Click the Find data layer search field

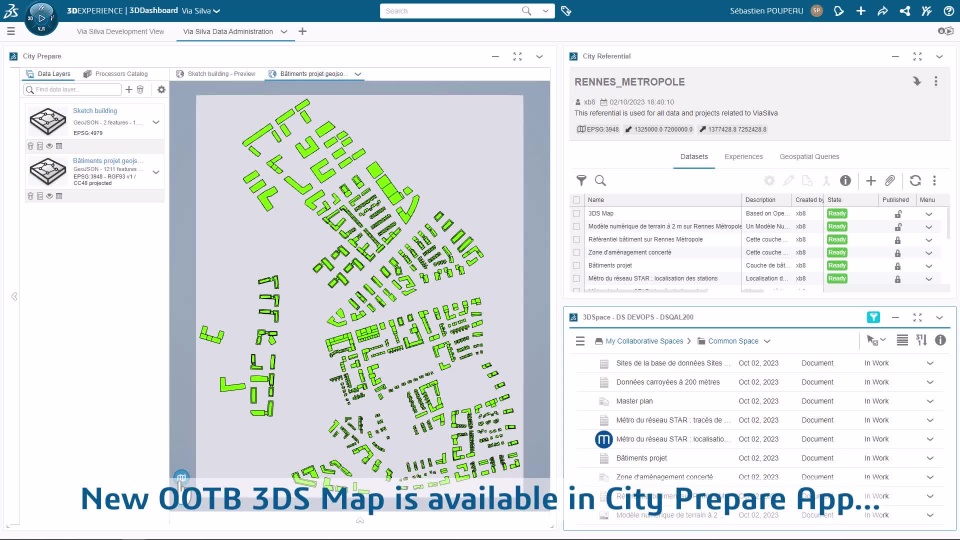pyautogui.click(x=72, y=89)
